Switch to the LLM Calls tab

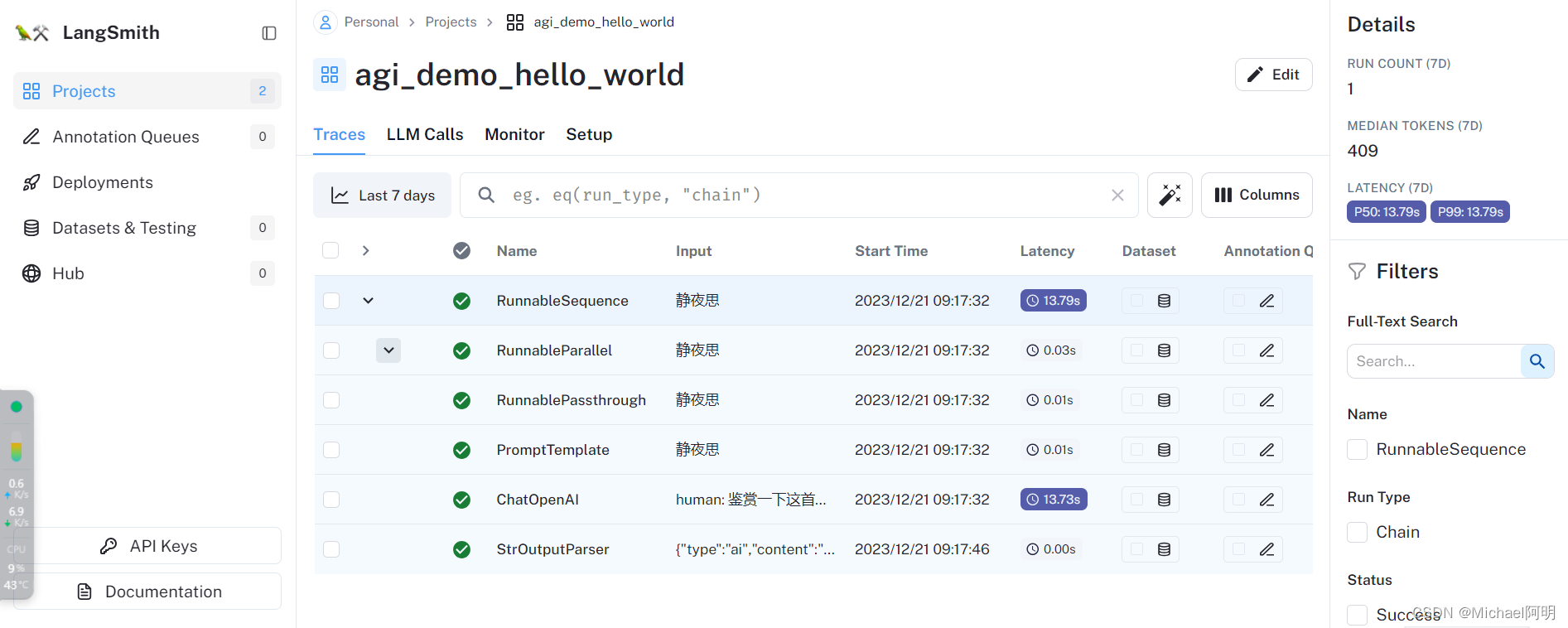(425, 134)
